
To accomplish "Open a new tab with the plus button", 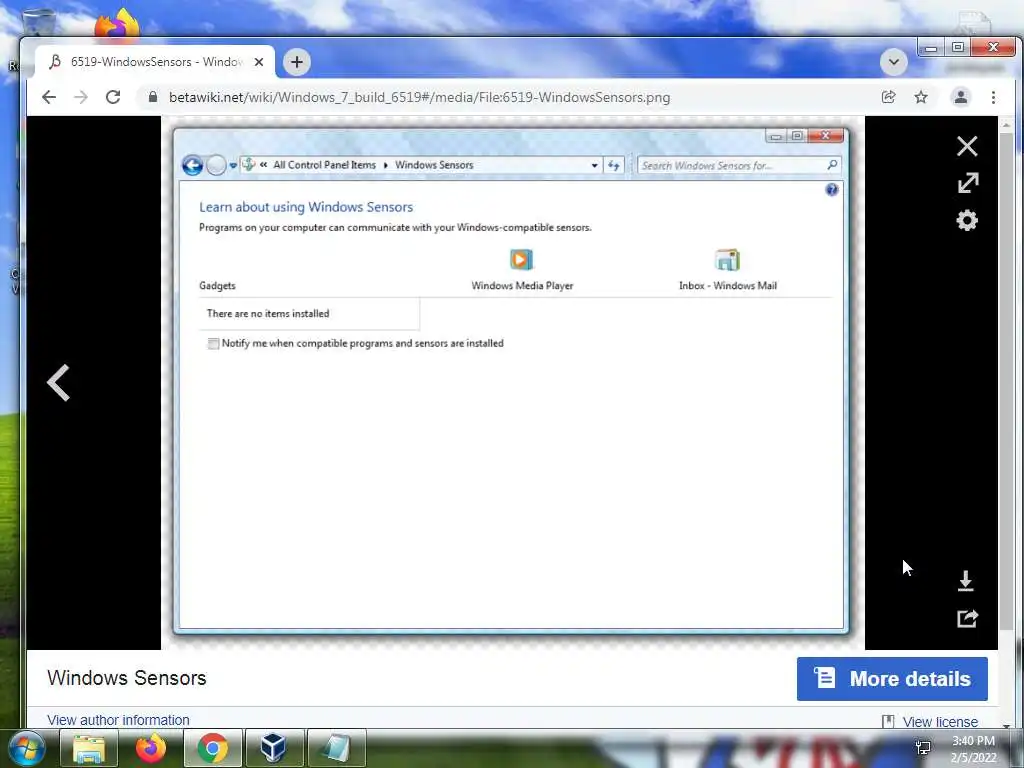I will 296,62.
